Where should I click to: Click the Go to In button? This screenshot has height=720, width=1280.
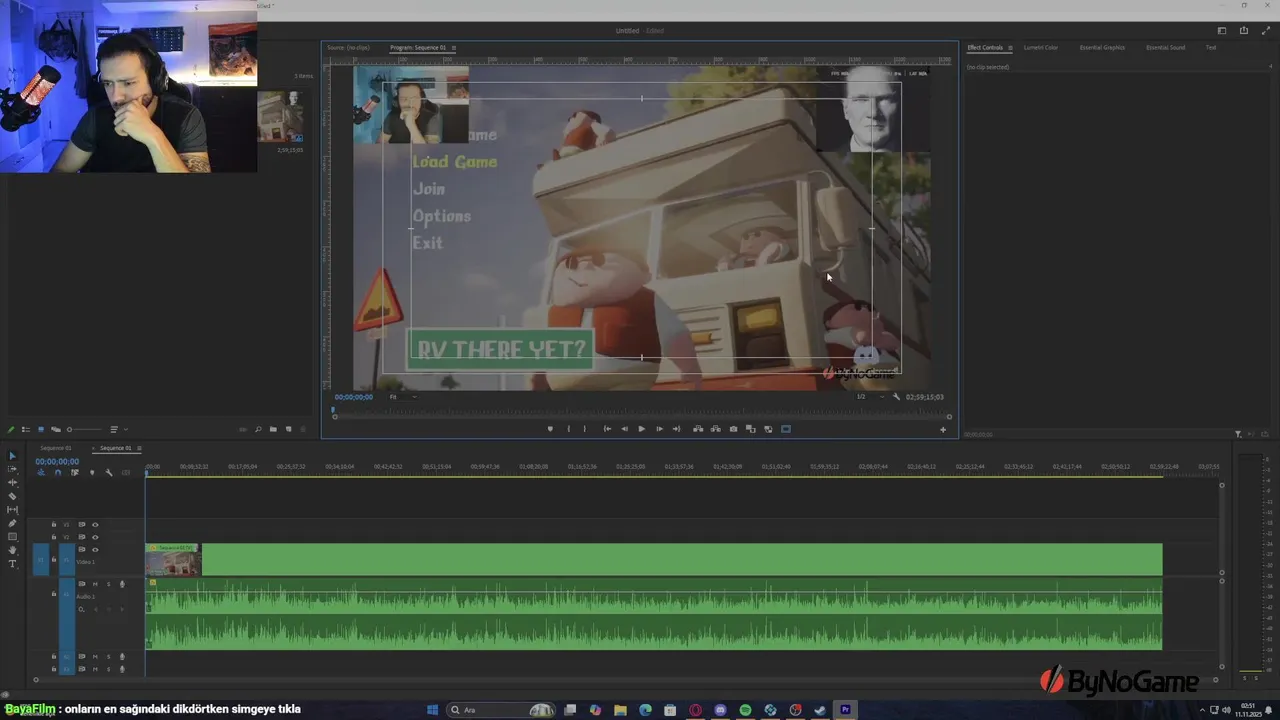(607, 429)
